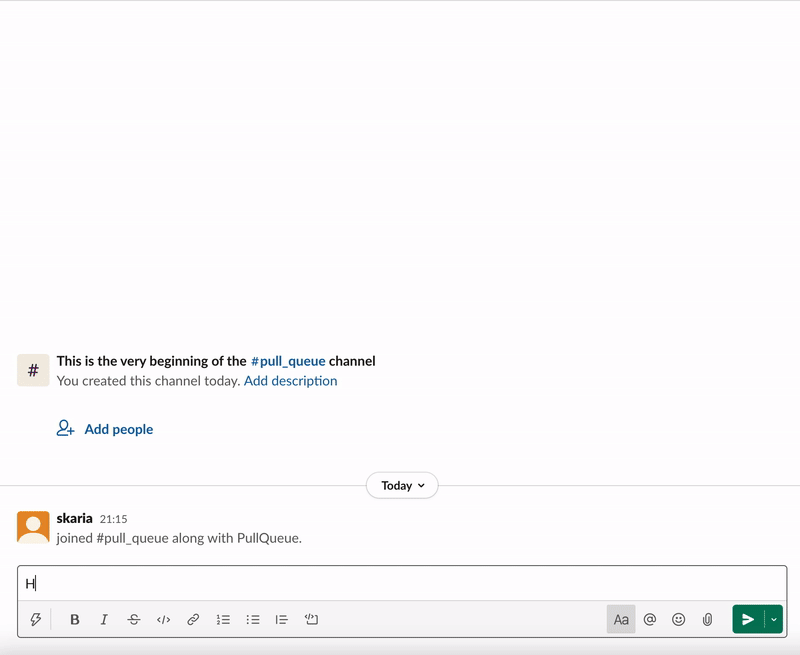Image resolution: width=800 pixels, height=655 pixels.
Task: Apply blockquote formatting
Action: tap(282, 620)
